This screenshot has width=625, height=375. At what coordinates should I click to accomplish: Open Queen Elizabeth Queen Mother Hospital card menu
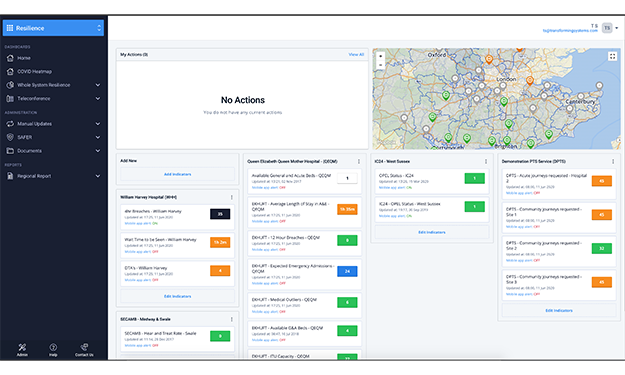(359, 161)
